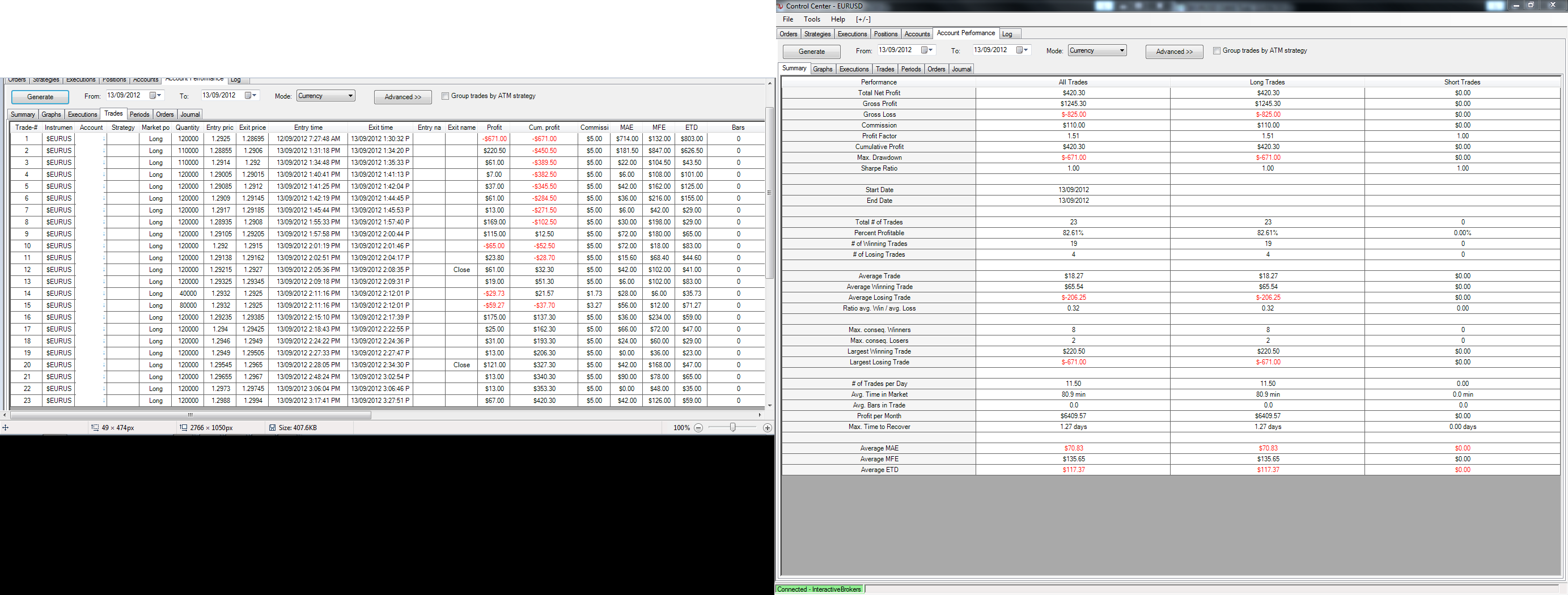The width and height of the screenshot is (1568, 595).
Task: Click the MFE column header
Action: [x=659, y=127]
